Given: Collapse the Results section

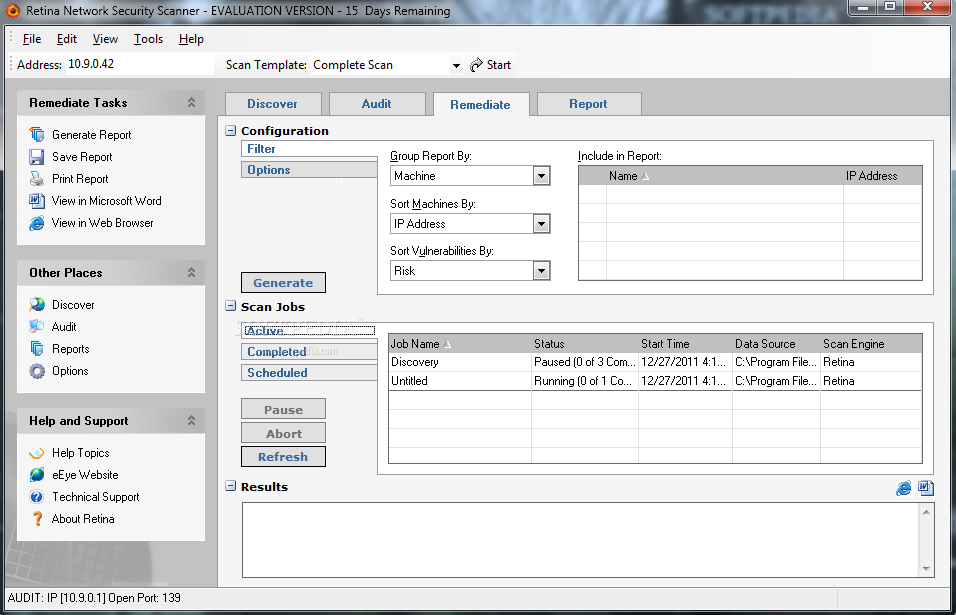Looking at the screenshot, I should pyautogui.click(x=230, y=486).
